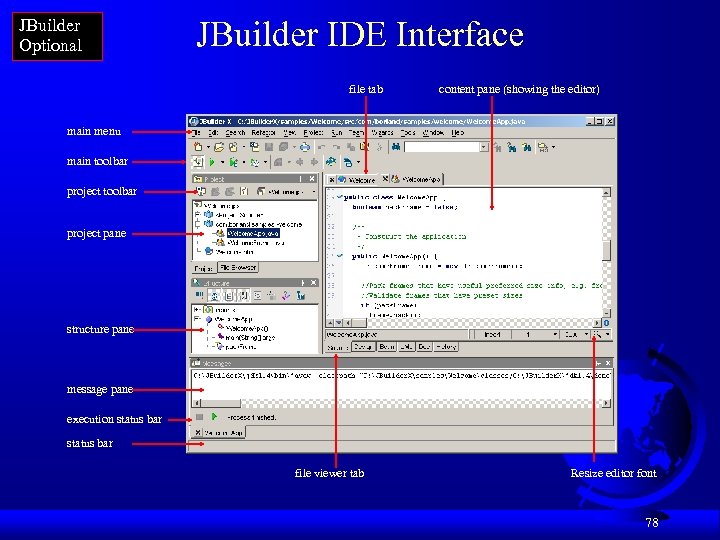Toggle the Insert mode indicator in editor status

492,335
